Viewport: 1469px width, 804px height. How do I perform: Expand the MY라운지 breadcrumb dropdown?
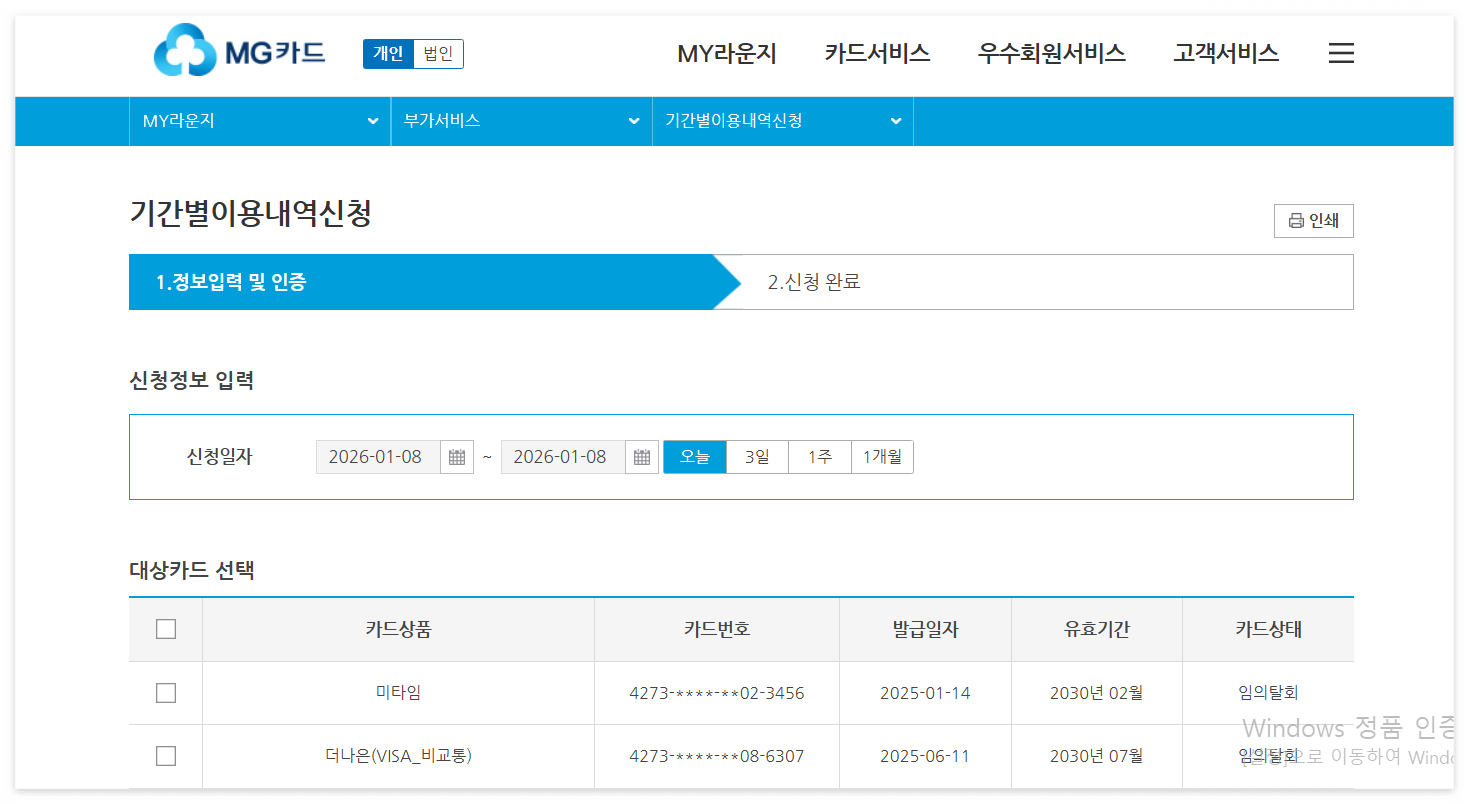260,121
